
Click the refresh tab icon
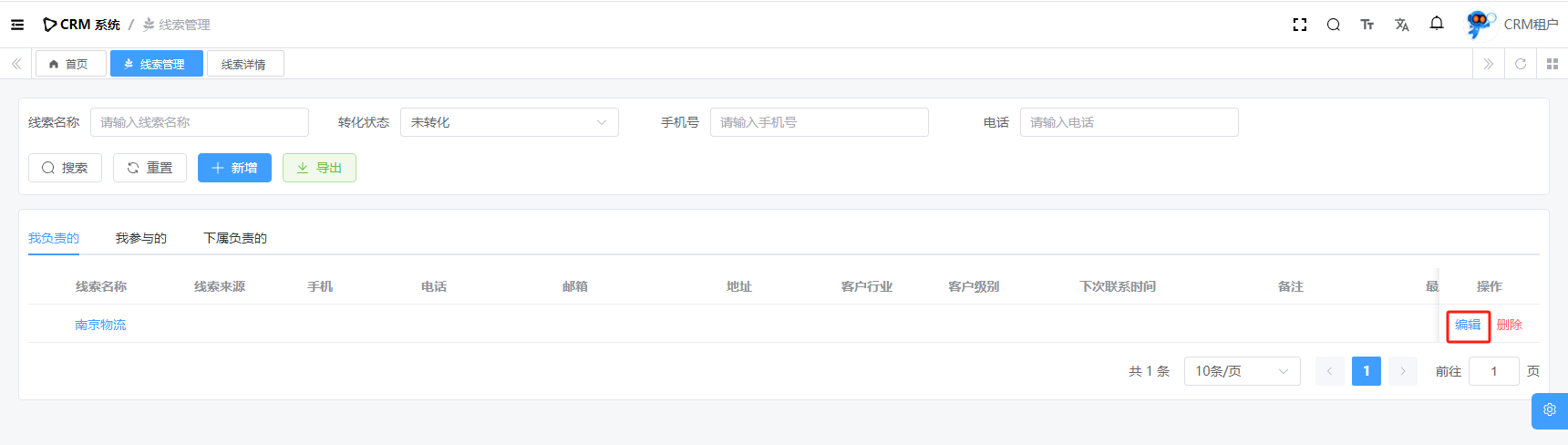[1521, 64]
